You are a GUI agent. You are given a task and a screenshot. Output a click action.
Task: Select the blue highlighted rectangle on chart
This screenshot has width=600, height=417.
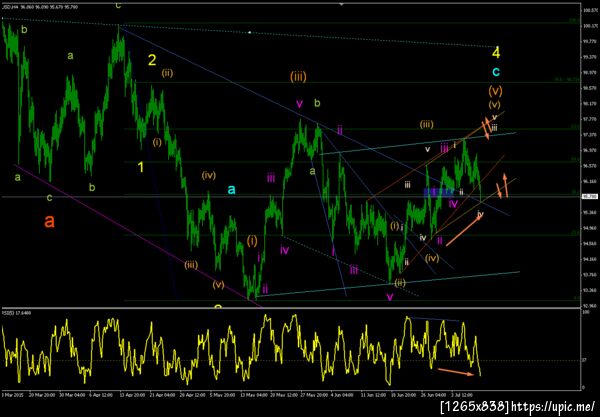(x=439, y=192)
